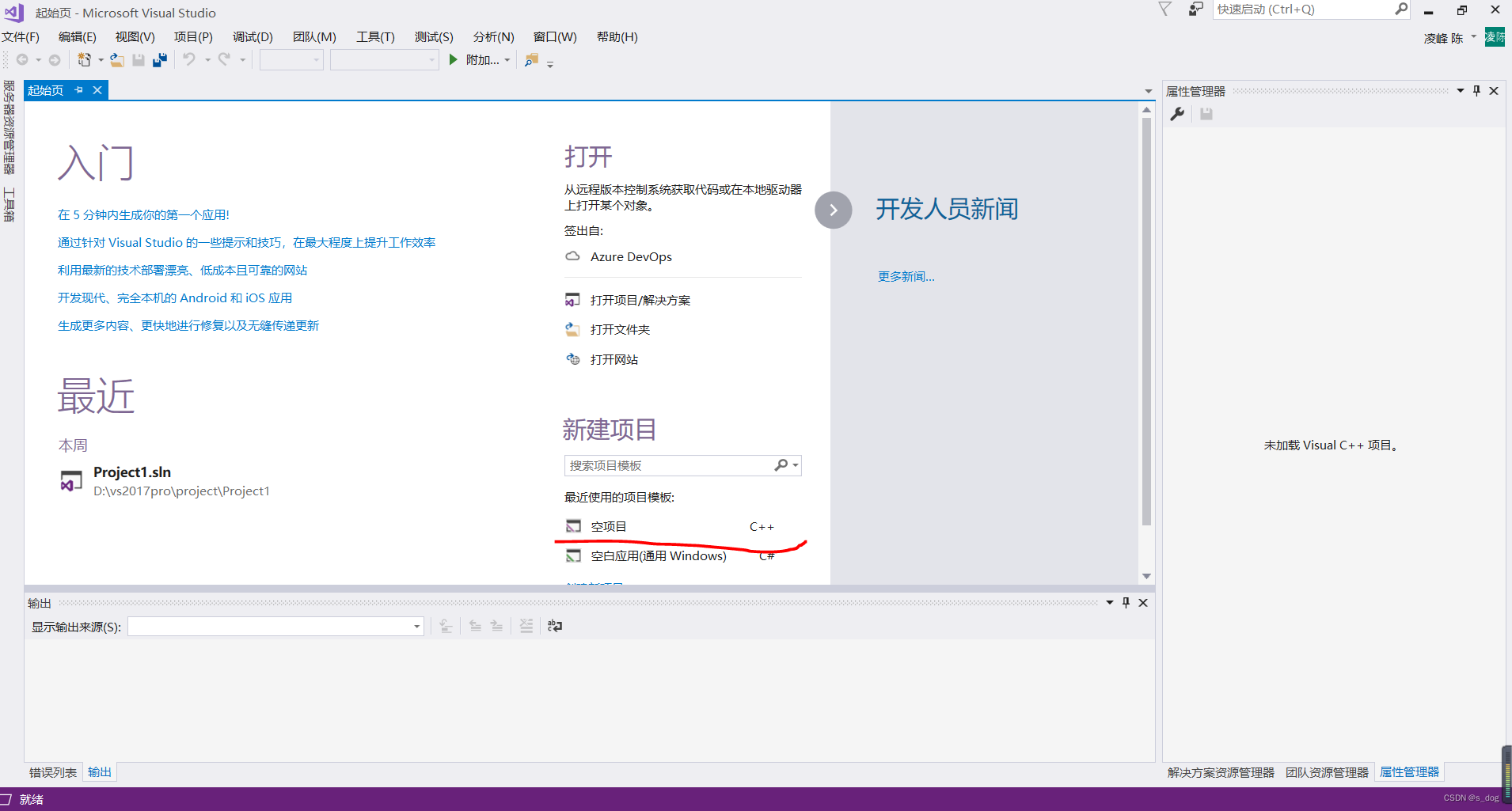Screen dimensions: 1512x811
Task: Click the Clear All output icon
Action: [526, 626]
